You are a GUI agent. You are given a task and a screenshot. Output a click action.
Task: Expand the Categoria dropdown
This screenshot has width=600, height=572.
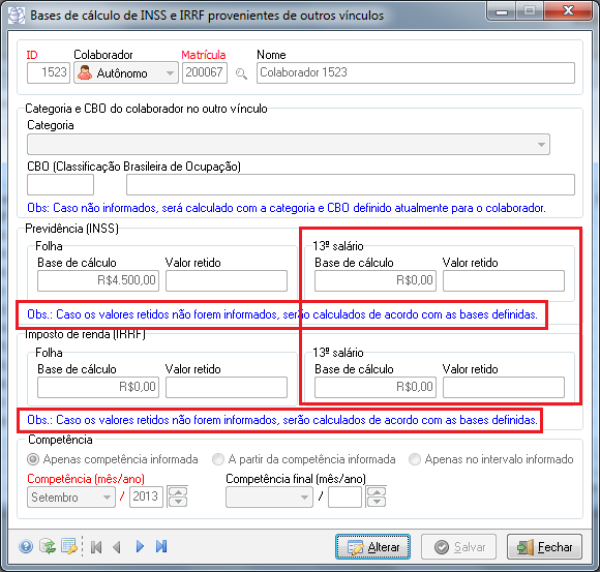(x=542, y=145)
